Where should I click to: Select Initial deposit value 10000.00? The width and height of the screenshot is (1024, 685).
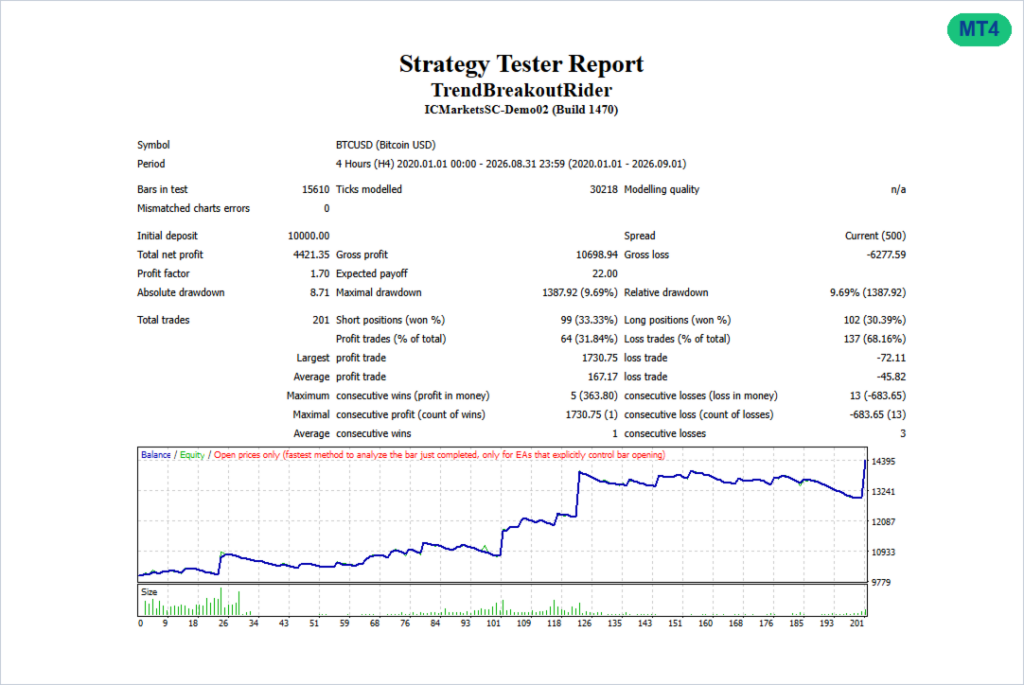[x=308, y=236]
